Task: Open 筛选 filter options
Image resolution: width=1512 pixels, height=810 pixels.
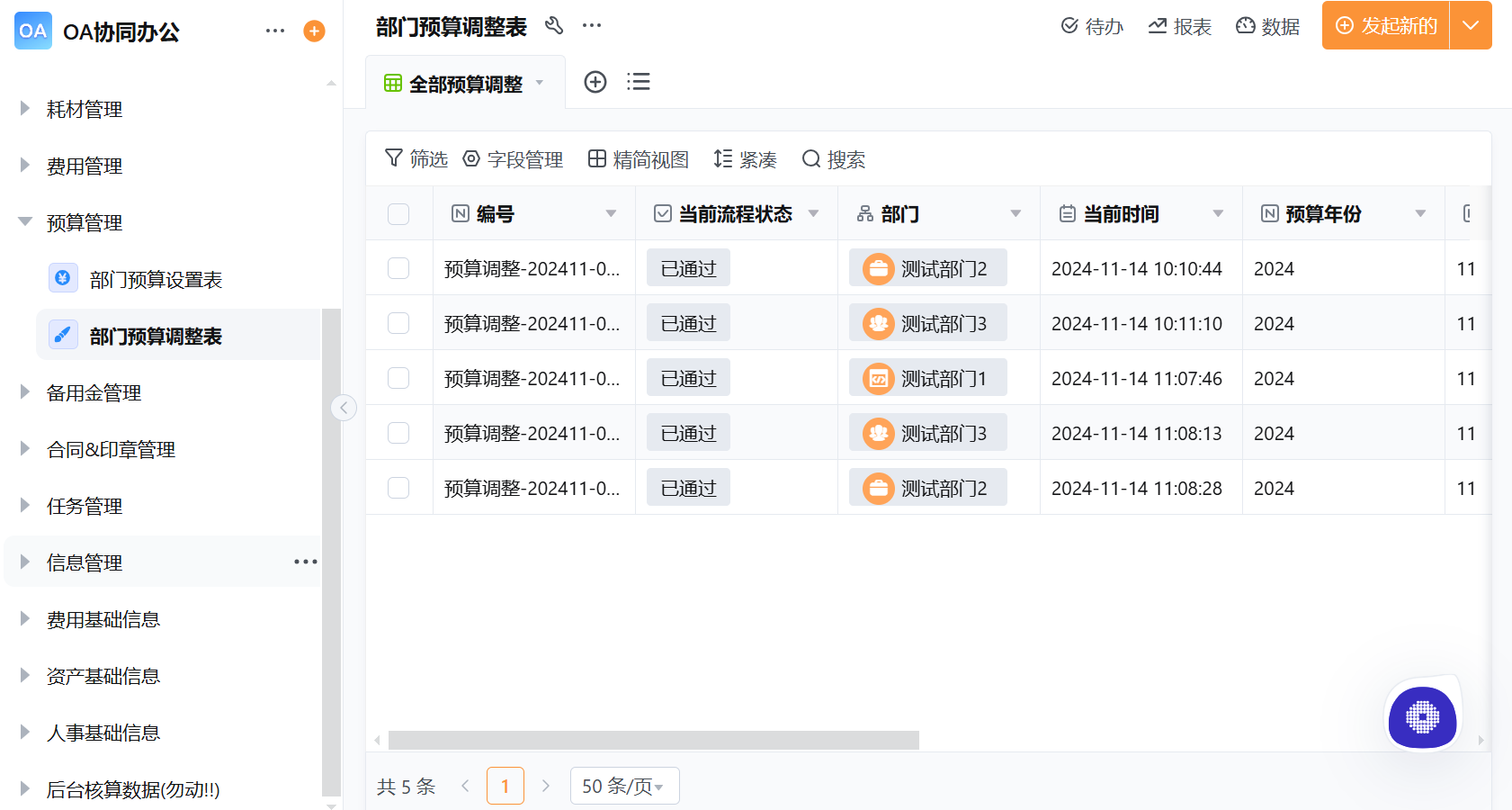Action: click(415, 158)
